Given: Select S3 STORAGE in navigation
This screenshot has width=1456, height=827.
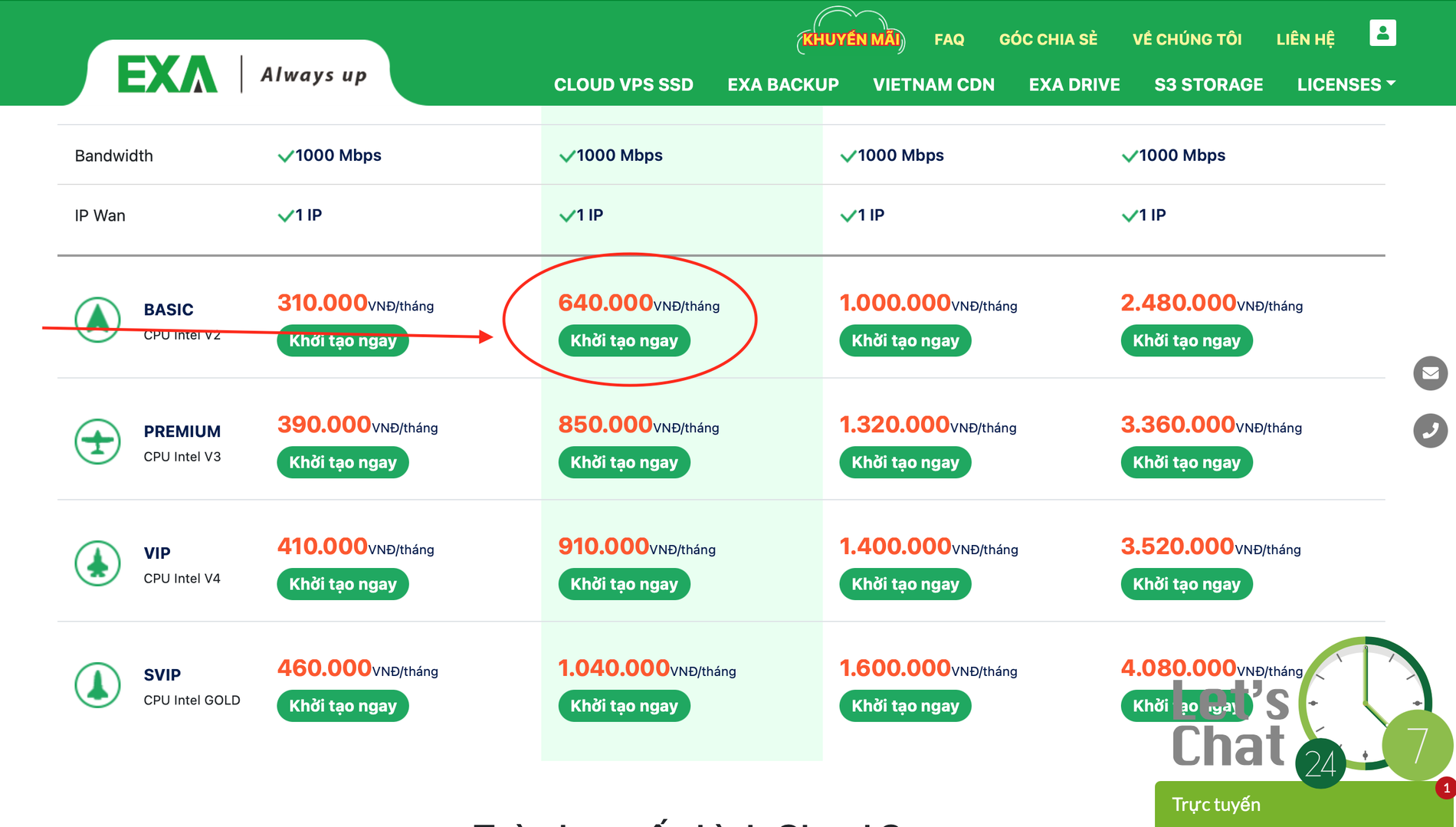Looking at the screenshot, I should [1208, 84].
